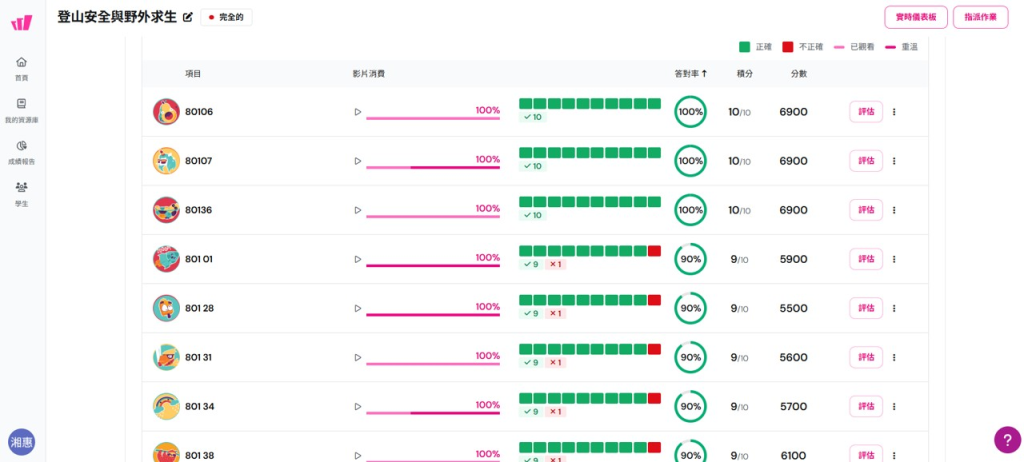
Task: Go to 成績報告 reports in sidebar
Action: [21, 146]
